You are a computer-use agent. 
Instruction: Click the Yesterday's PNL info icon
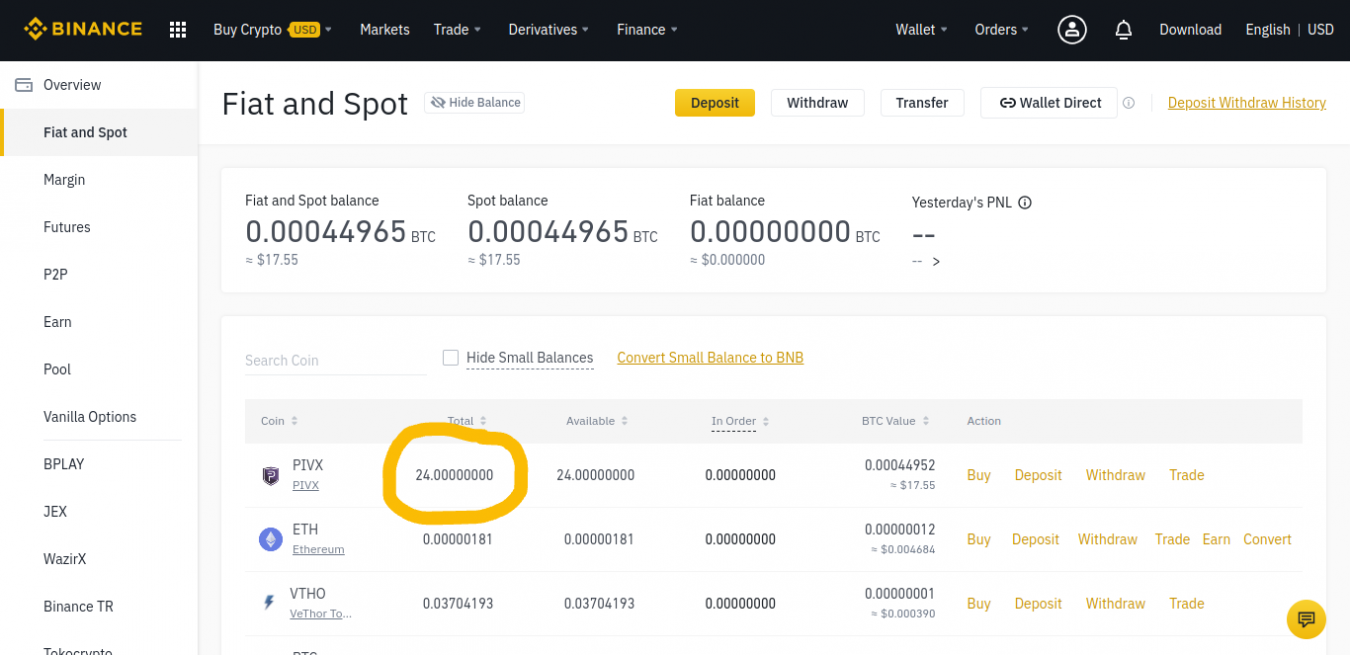point(1024,202)
